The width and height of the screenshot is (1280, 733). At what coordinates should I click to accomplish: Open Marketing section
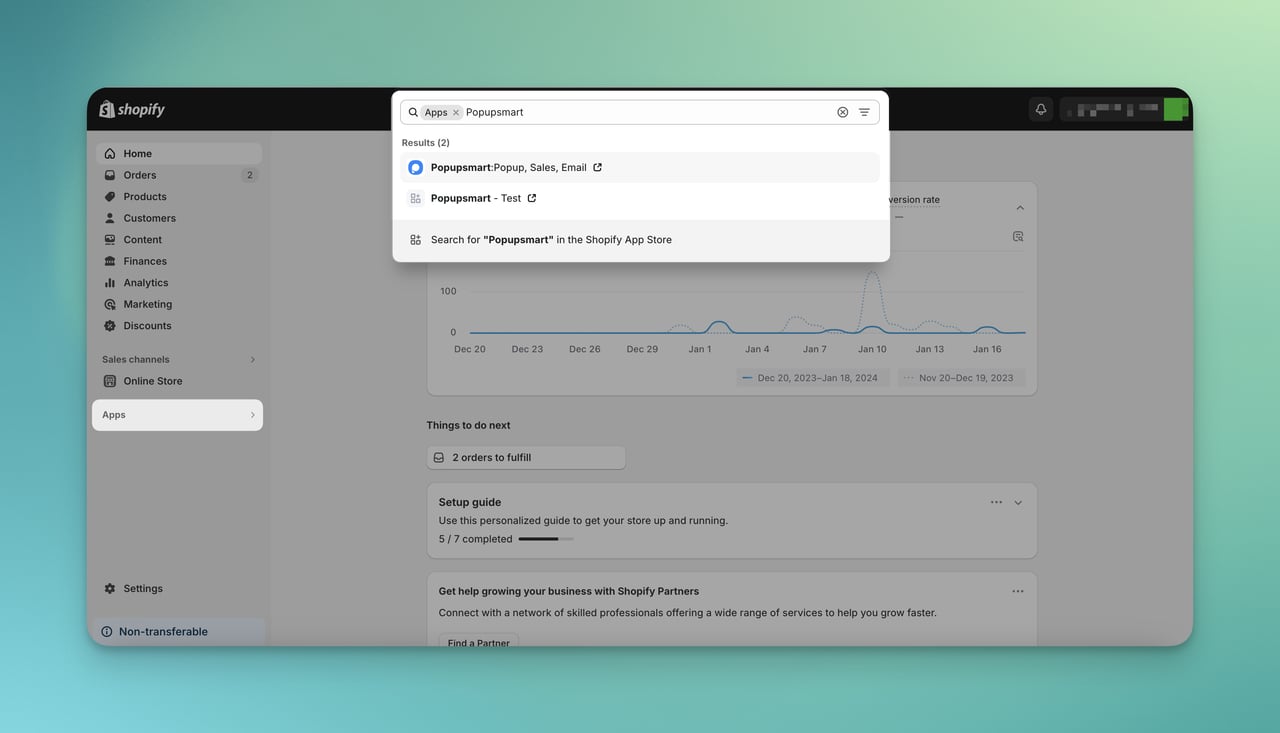pos(179,304)
